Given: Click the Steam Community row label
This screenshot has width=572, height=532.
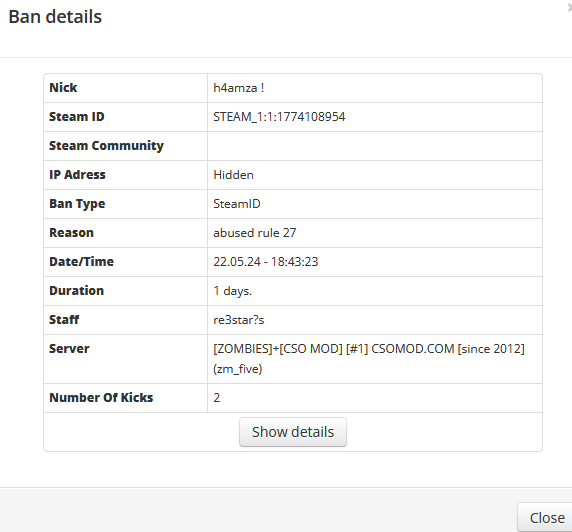Looking at the screenshot, I should 106,146.
